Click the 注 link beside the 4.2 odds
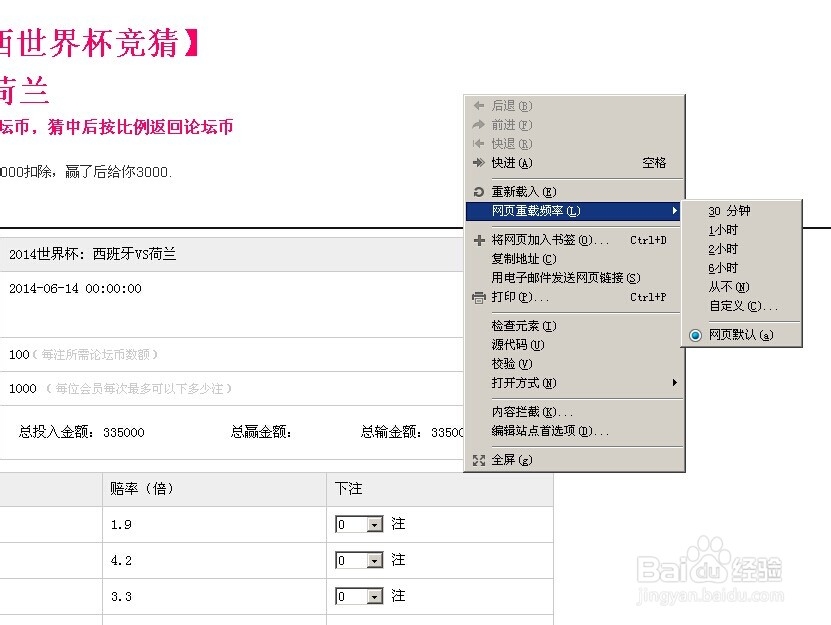This screenshot has width=831, height=625. (397, 560)
